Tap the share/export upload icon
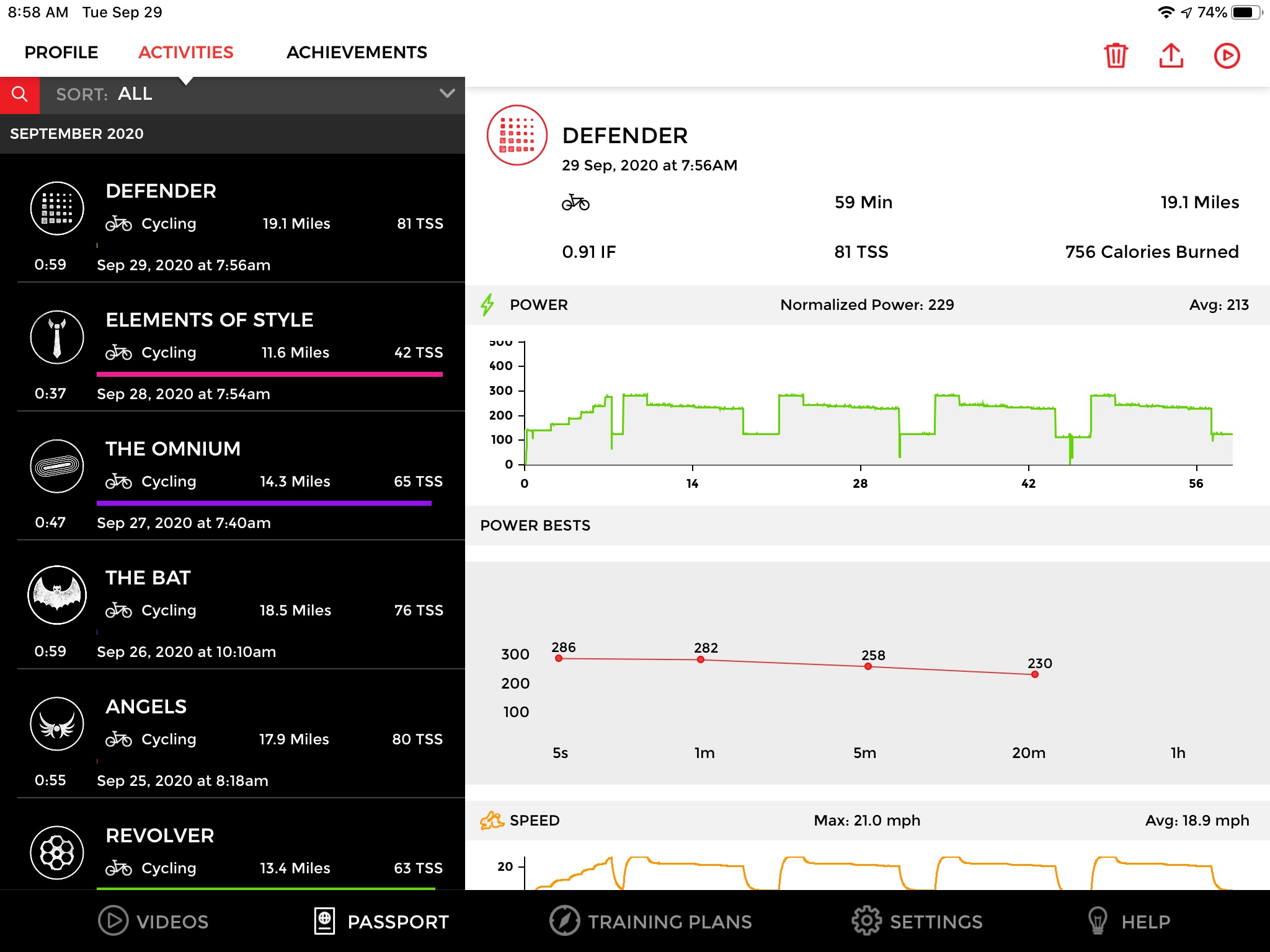The height and width of the screenshot is (952, 1270). point(1171,56)
